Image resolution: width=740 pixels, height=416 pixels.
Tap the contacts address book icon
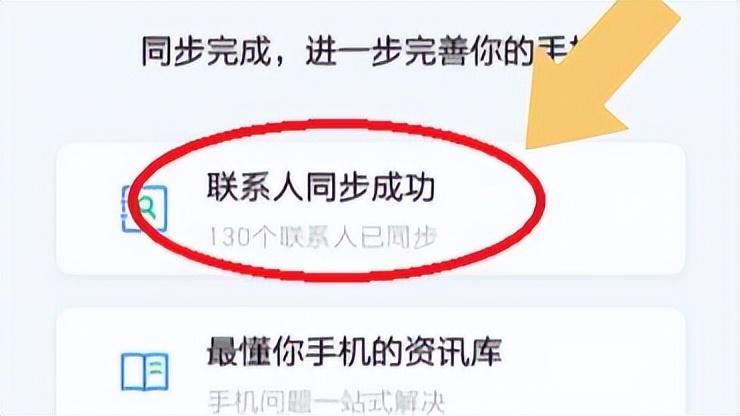tap(144, 209)
